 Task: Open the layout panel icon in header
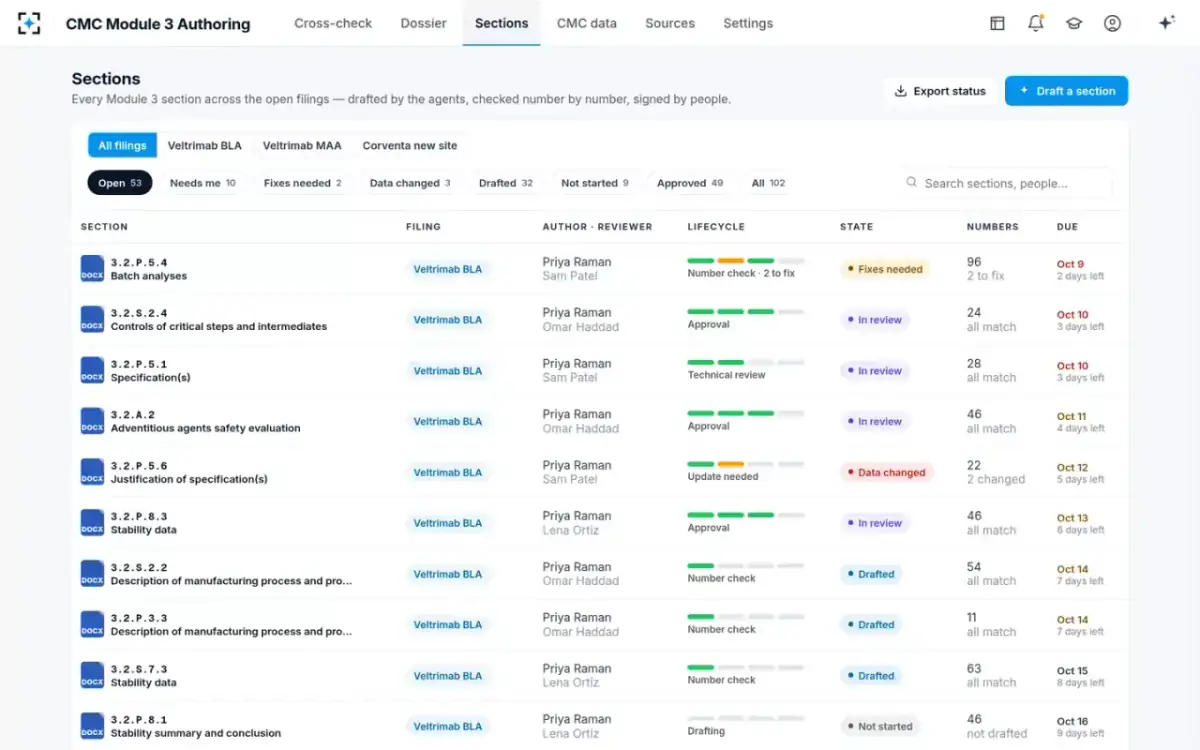coord(997,23)
